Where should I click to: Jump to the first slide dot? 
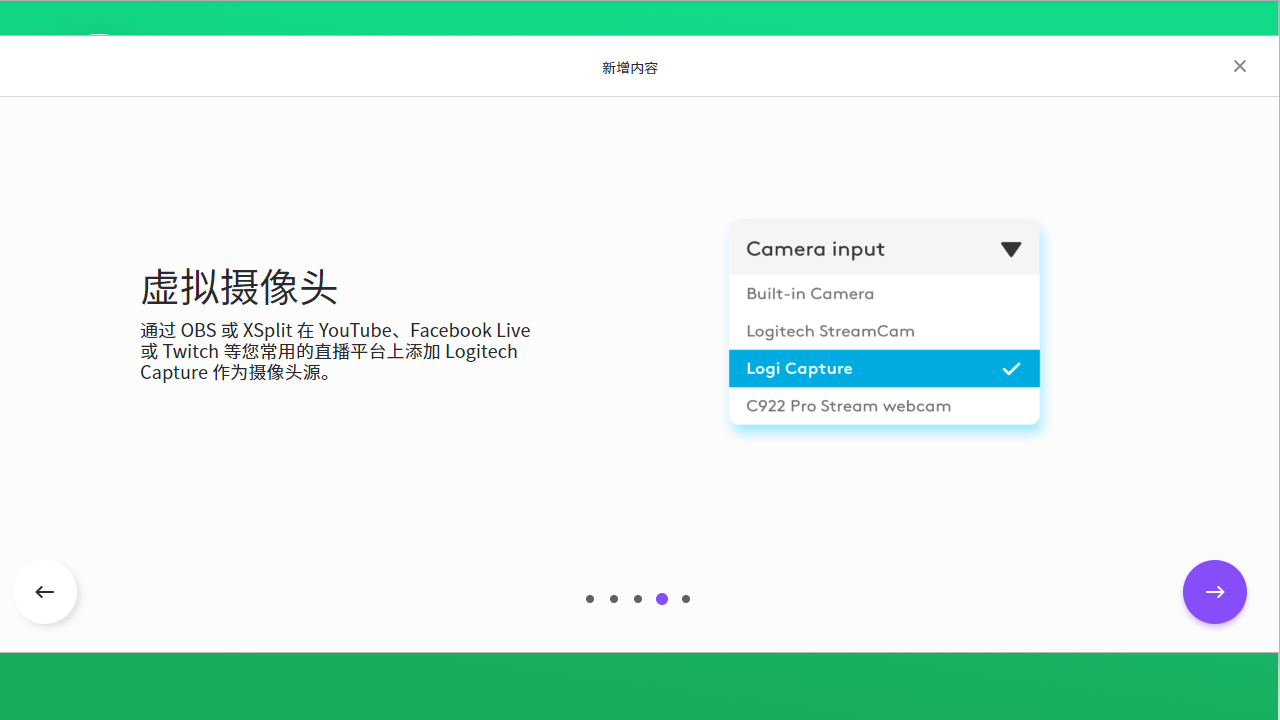click(x=590, y=599)
